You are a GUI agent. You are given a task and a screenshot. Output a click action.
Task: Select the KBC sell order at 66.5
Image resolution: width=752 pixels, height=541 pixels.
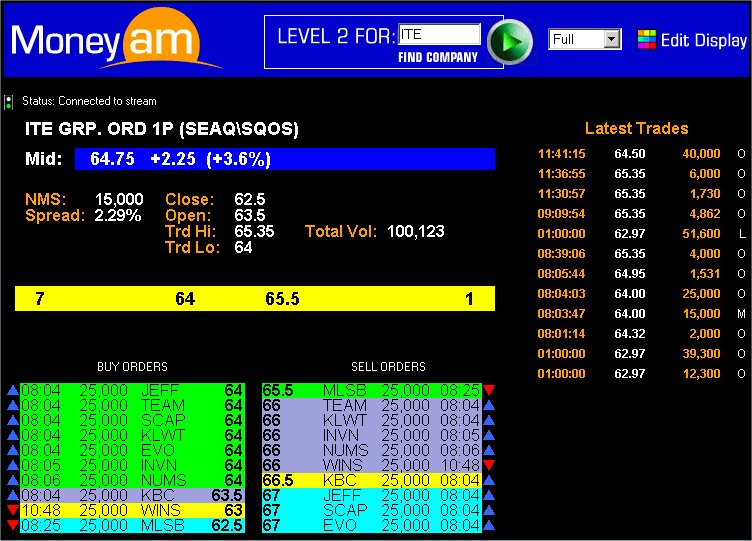tap(372, 481)
